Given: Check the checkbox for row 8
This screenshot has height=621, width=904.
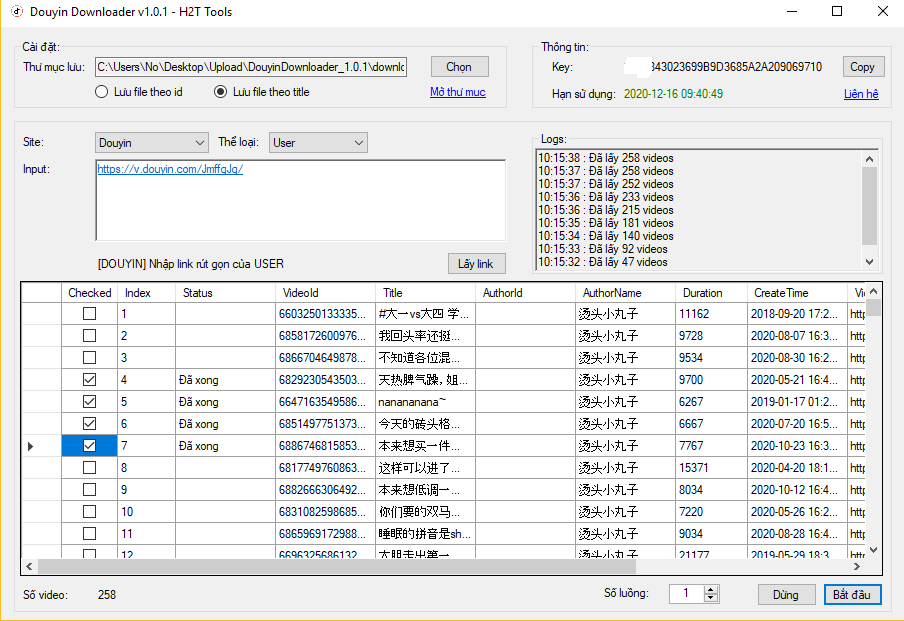Looking at the screenshot, I should click(x=89, y=468).
